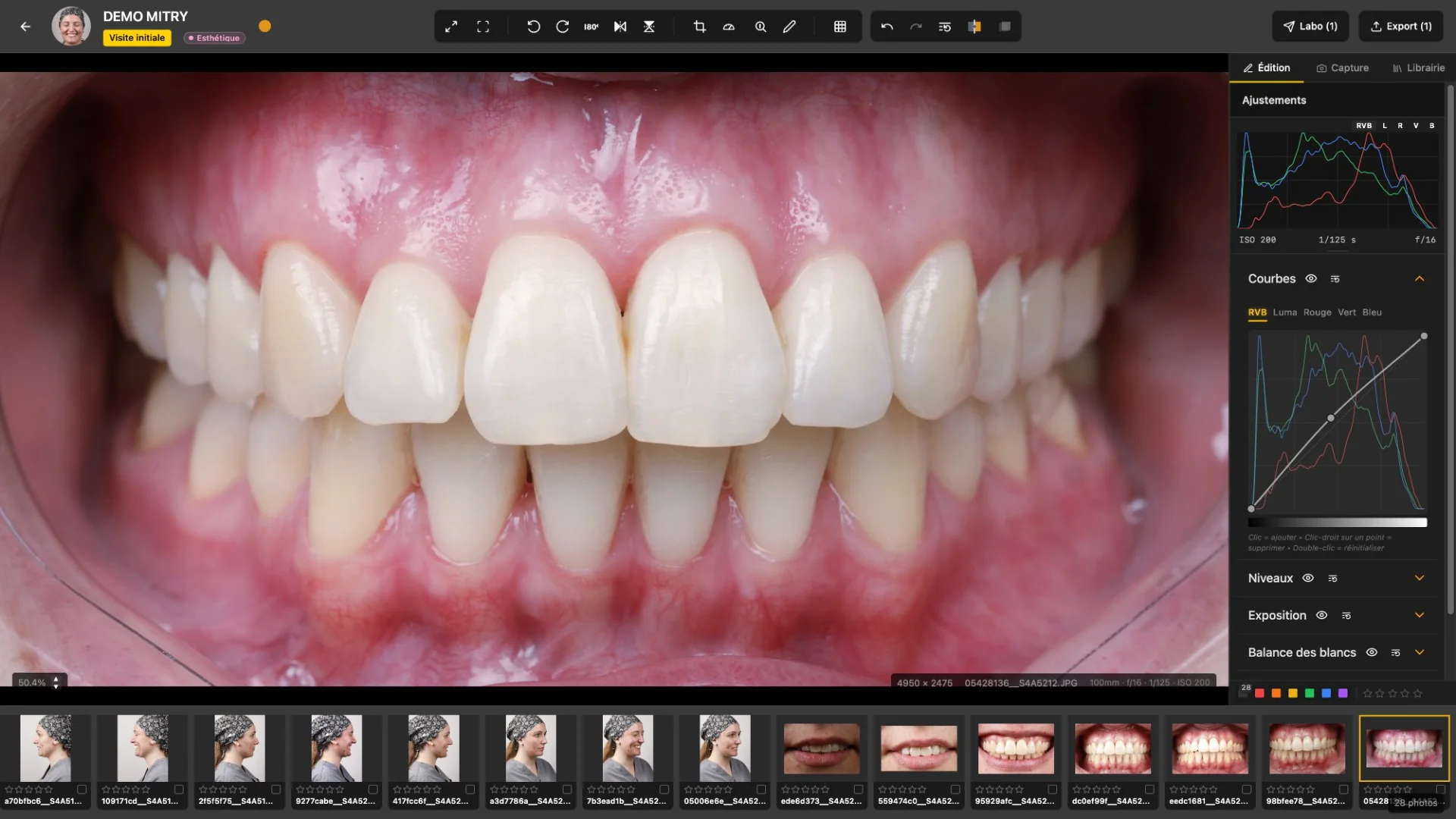Click the gray square toolbar icon
Viewport: 1456px width, 819px height.
1005,27
